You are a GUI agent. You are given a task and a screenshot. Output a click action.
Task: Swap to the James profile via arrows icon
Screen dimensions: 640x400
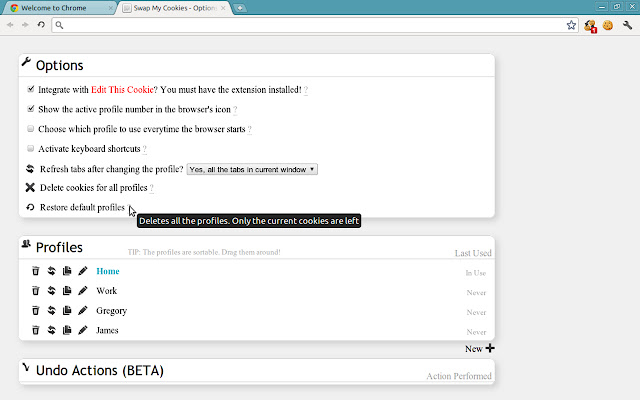click(x=51, y=330)
